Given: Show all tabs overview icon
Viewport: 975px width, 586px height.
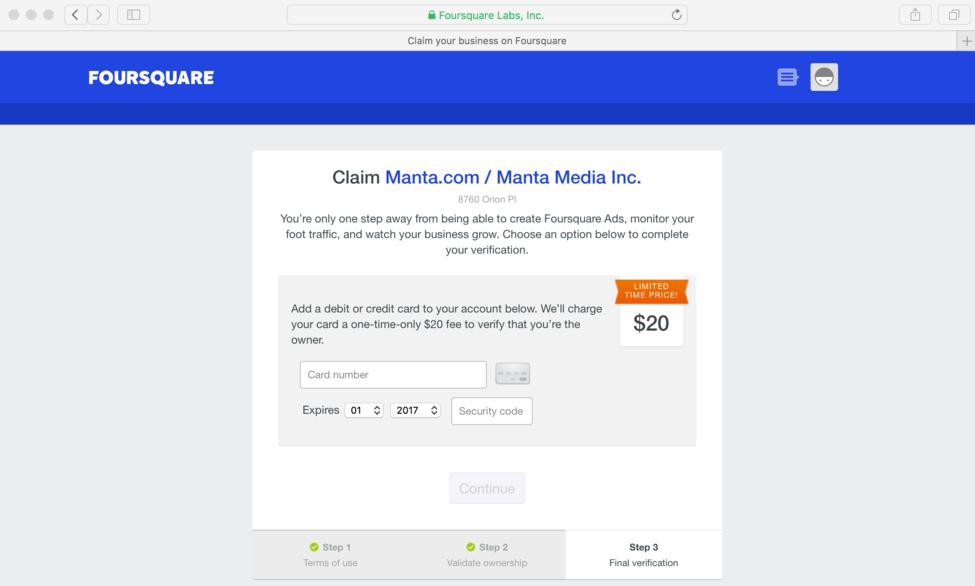Looking at the screenshot, I should (x=953, y=14).
